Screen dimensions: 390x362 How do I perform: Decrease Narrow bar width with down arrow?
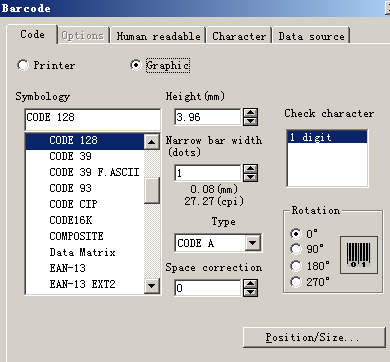point(250,177)
